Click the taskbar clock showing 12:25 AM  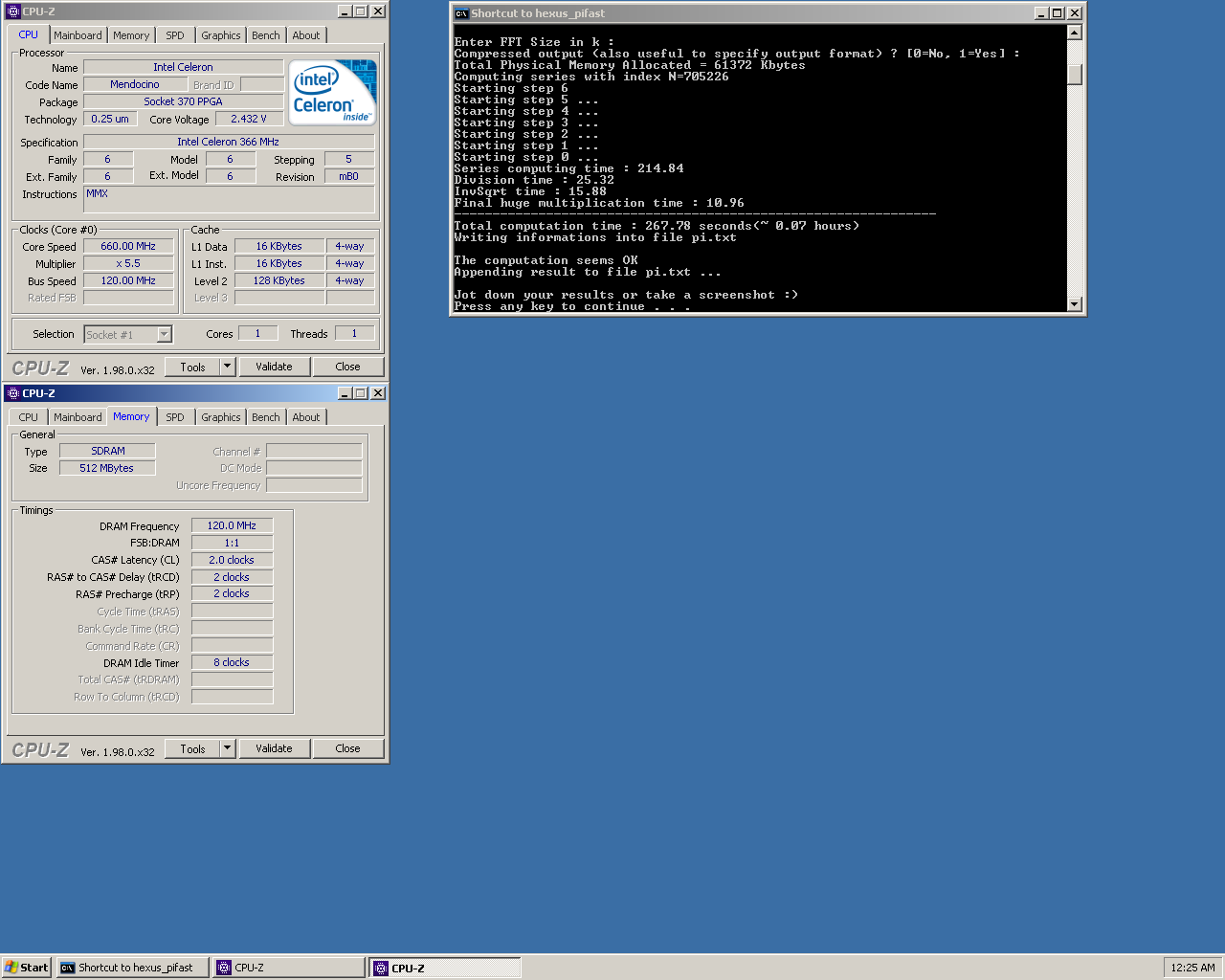1192,968
